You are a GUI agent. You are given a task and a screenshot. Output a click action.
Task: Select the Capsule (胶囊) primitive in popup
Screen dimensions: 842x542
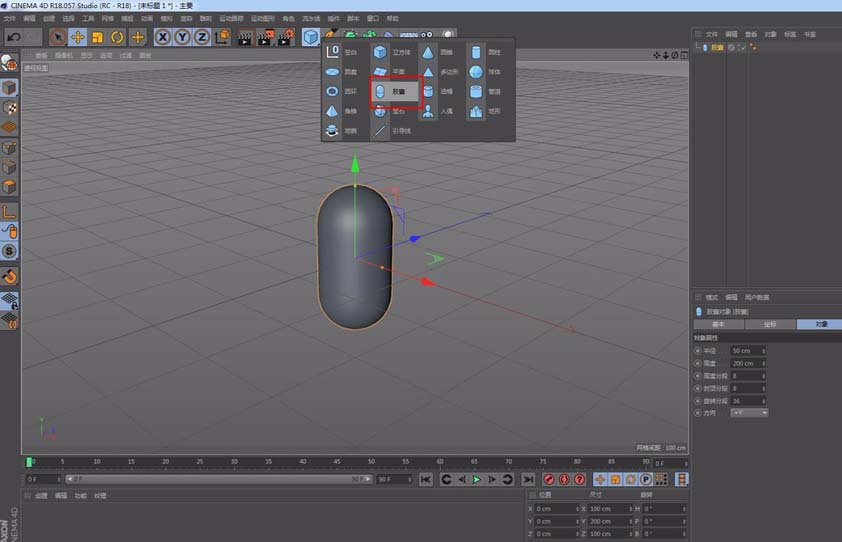393,91
